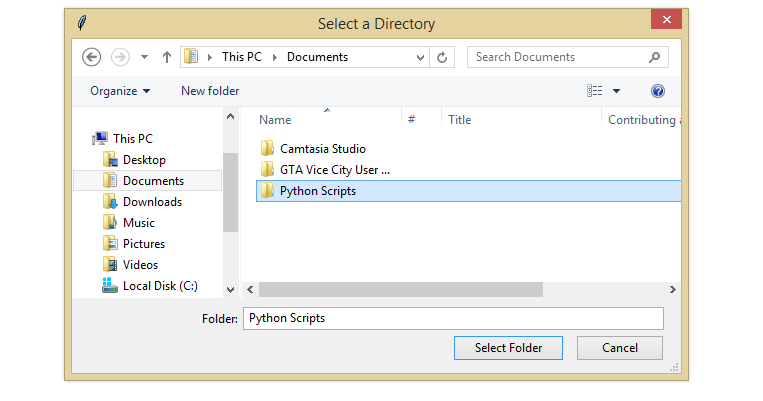Viewport: 763px width, 401px height.
Task: Click the Videos folder icon
Action: 110,264
